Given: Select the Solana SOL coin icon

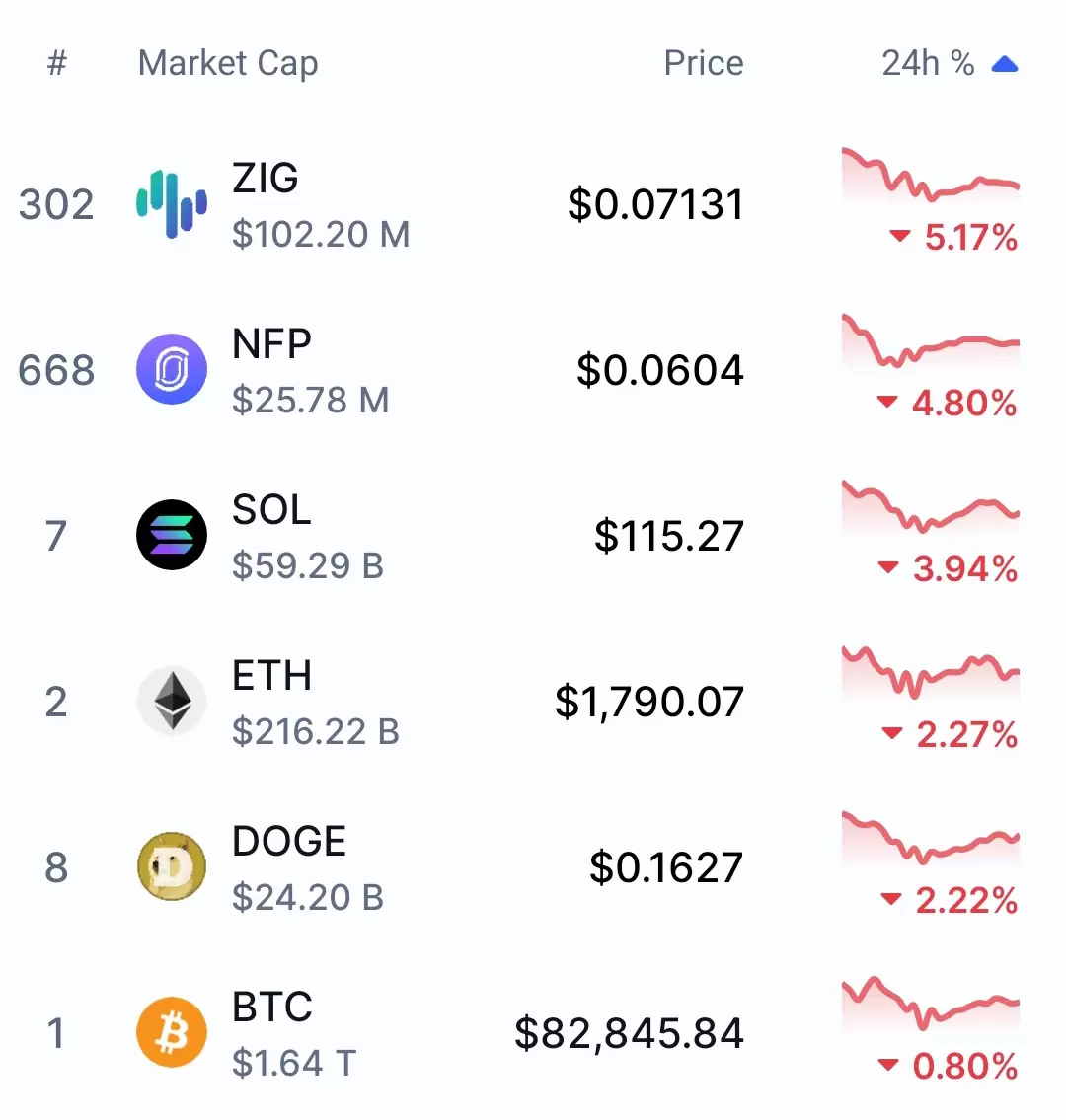Looking at the screenshot, I should (x=172, y=535).
